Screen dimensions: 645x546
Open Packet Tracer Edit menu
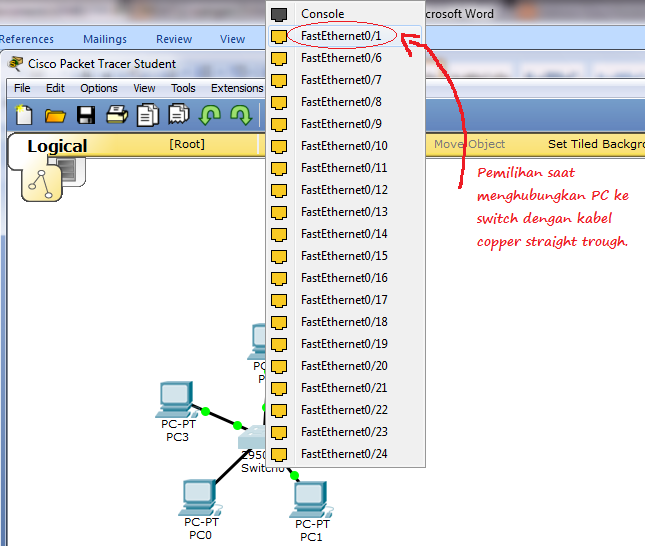point(55,88)
